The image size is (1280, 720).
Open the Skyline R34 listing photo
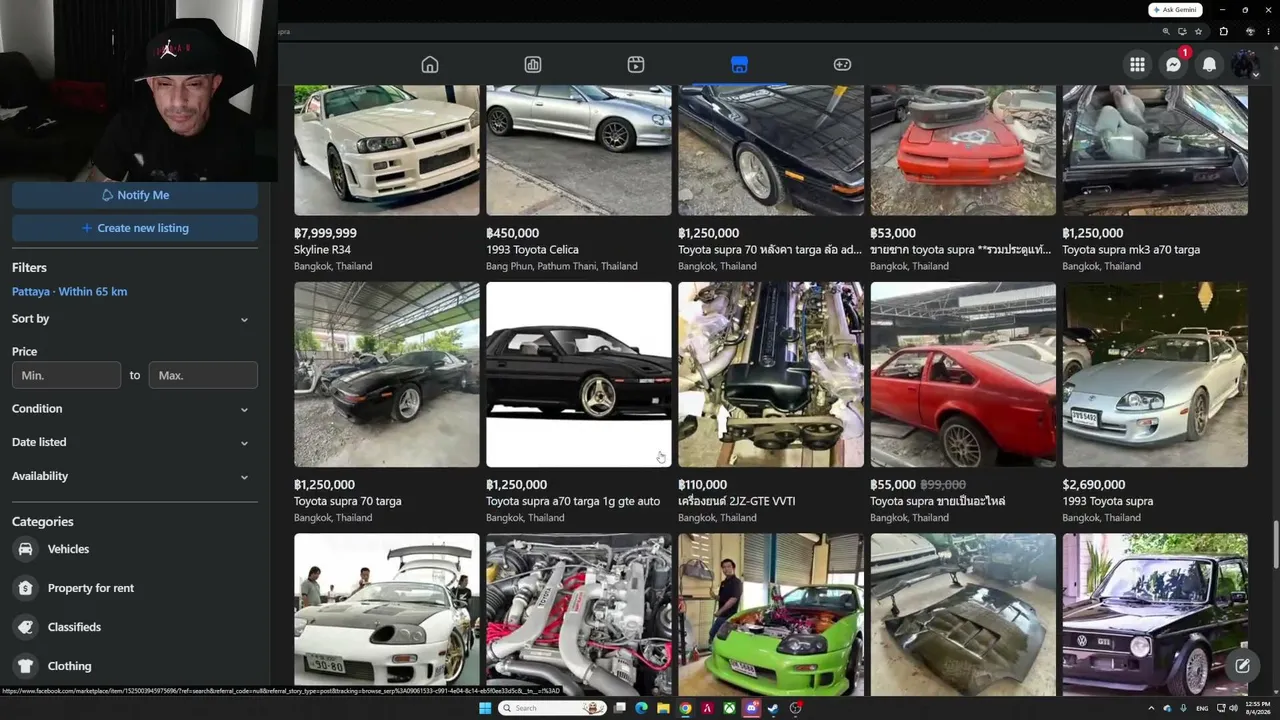pos(387,150)
